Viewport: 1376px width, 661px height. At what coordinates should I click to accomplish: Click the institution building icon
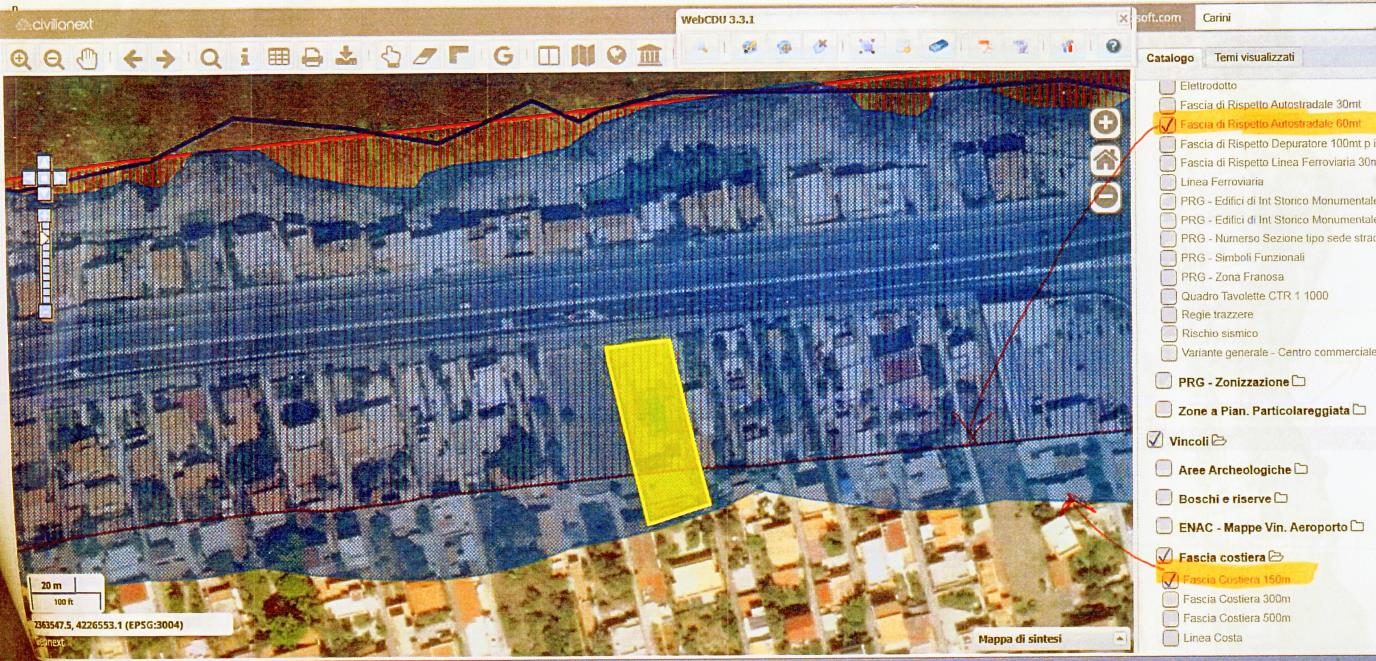pos(650,55)
